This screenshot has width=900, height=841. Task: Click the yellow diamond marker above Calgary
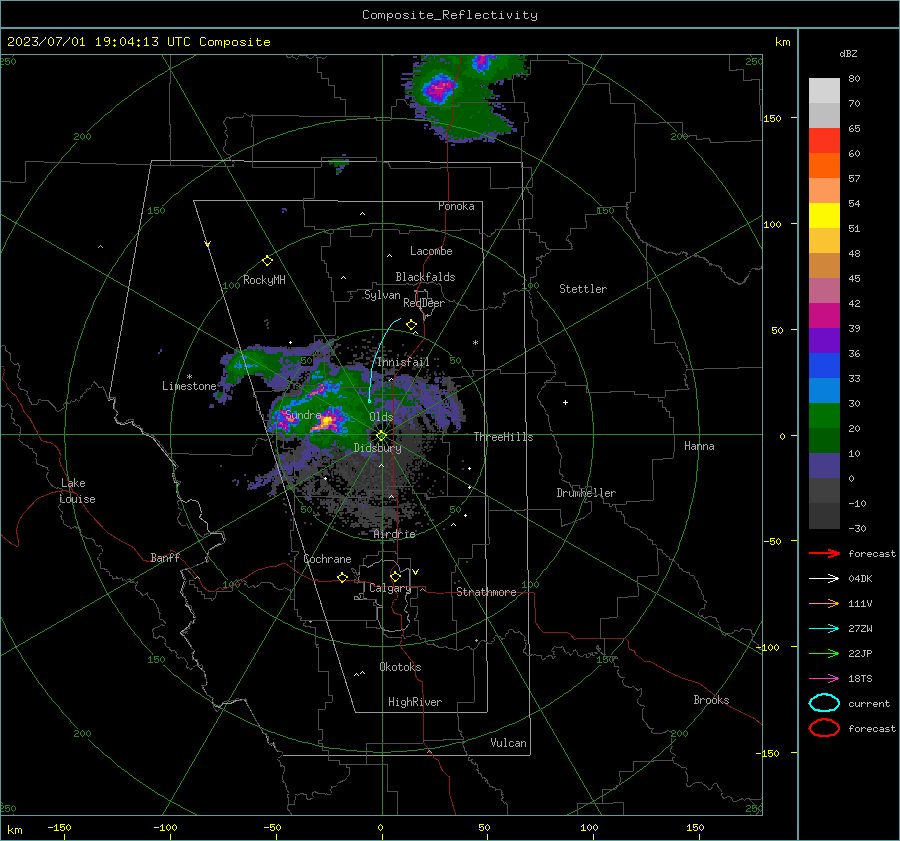[x=395, y=576]
